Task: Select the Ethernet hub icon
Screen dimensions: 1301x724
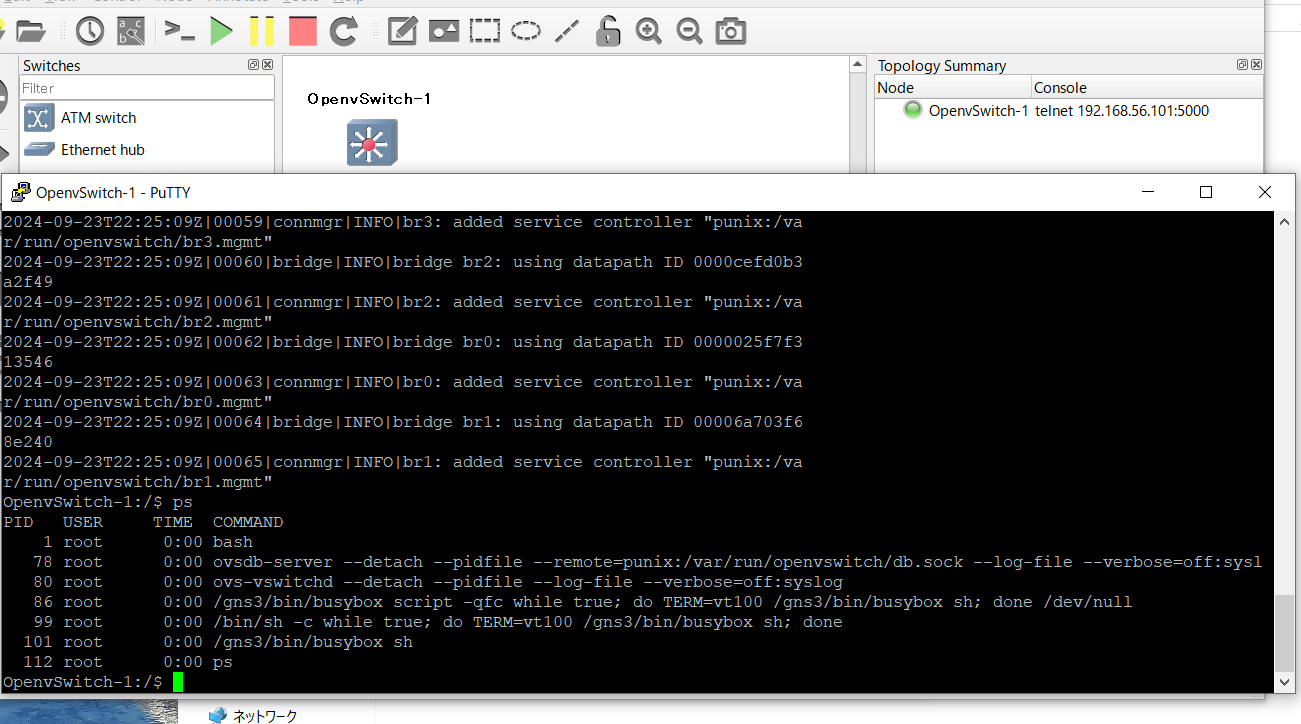Action: point(39,149)
